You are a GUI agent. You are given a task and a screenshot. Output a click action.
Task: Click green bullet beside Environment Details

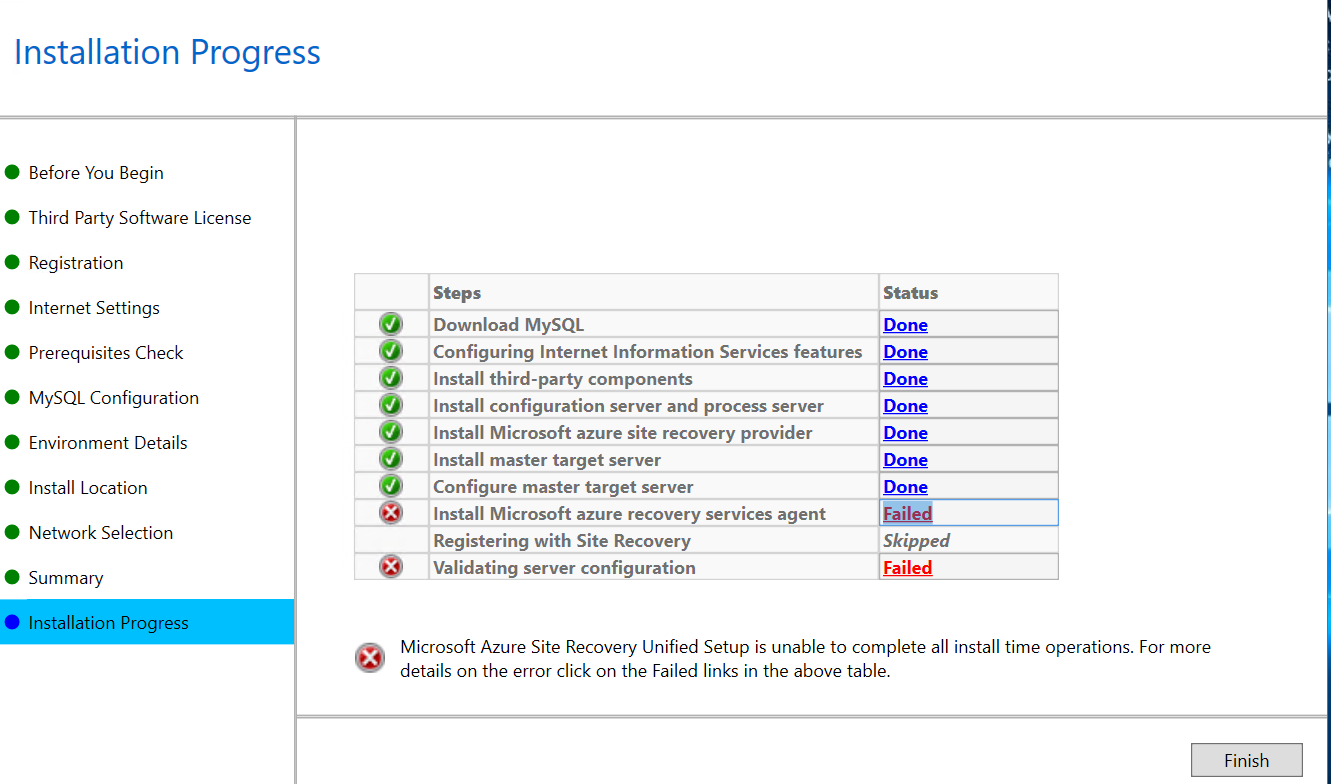[x=12, y=442]
